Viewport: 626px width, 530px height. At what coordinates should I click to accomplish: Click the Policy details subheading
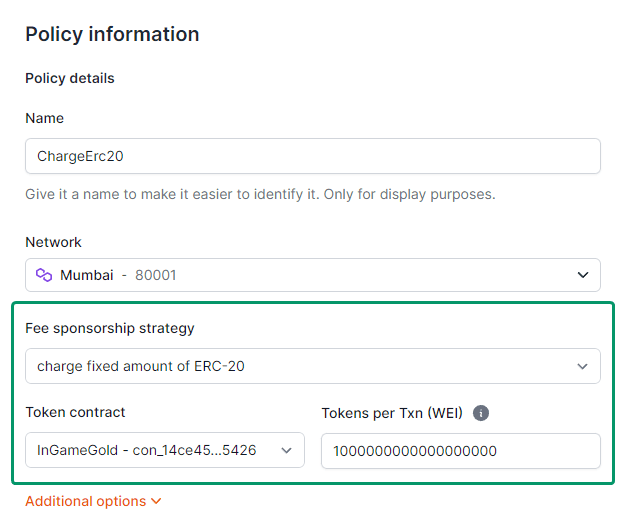point(70,78)
